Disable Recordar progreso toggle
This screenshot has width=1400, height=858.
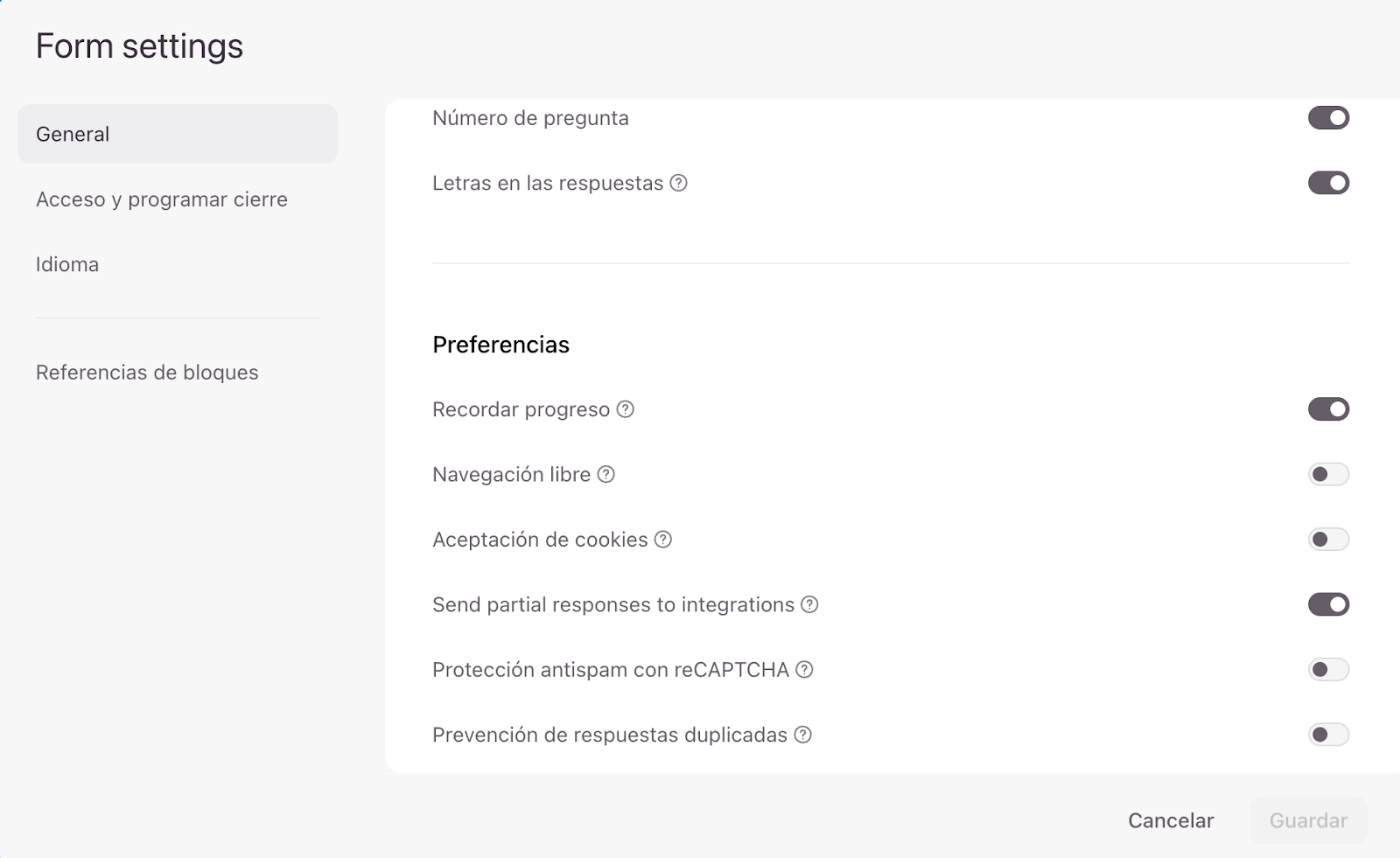pos(1328,409)
